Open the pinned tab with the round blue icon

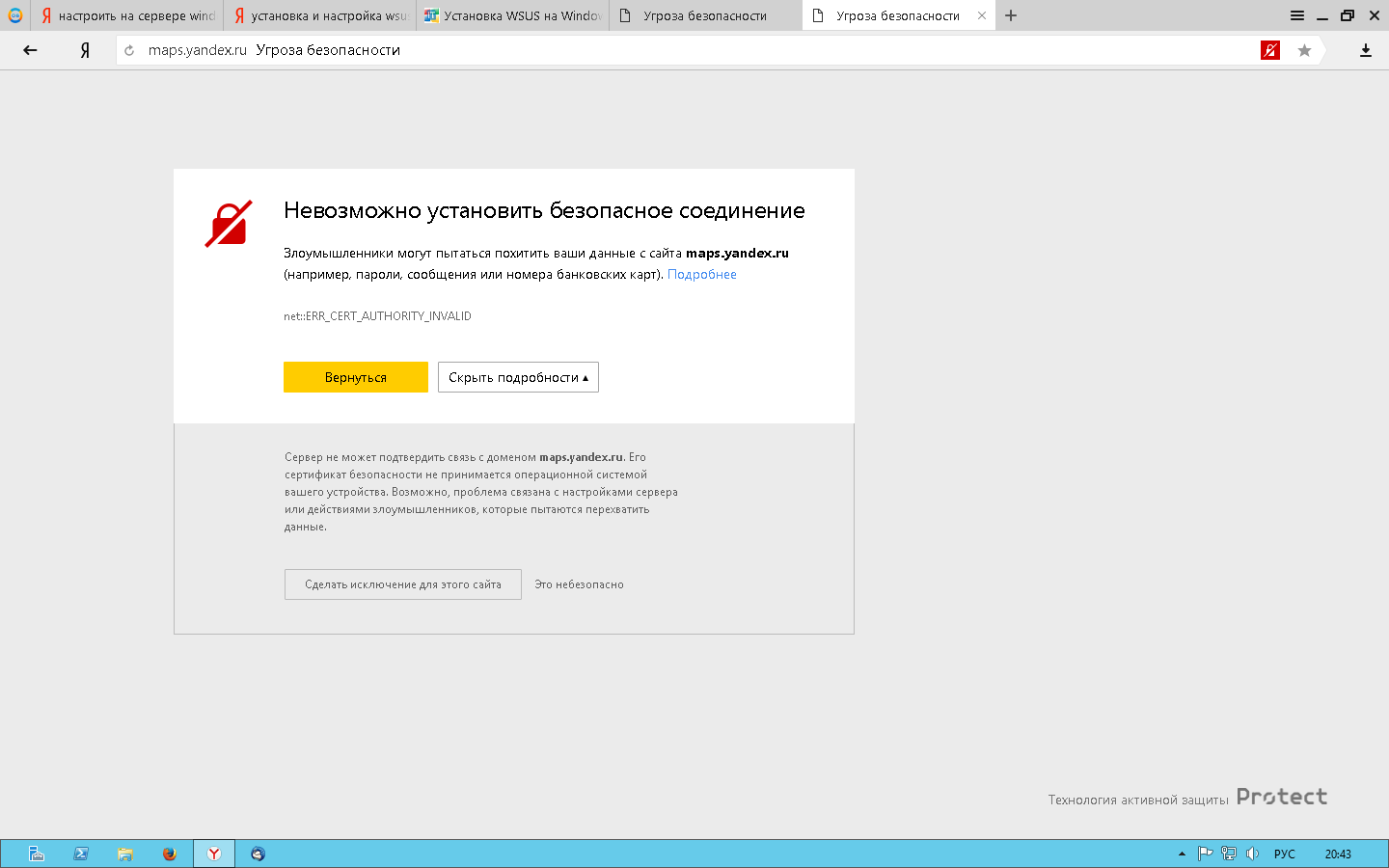(x=14, y=15)
